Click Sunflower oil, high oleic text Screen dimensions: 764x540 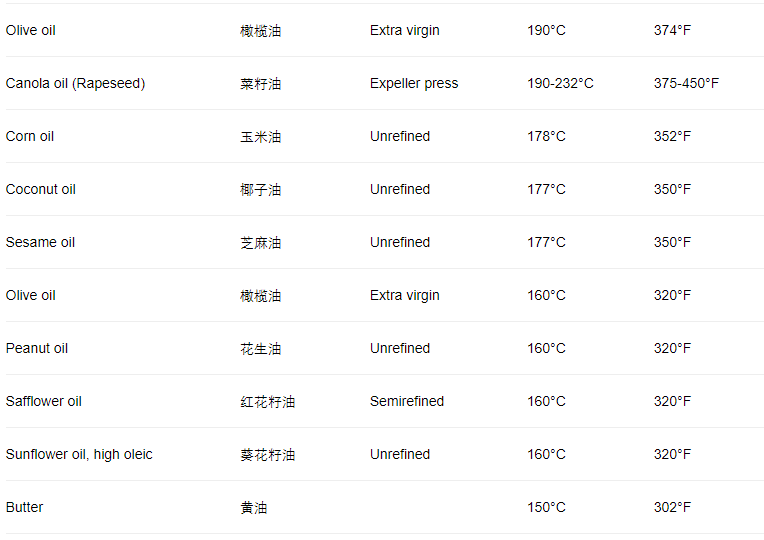tap(79, 454)
